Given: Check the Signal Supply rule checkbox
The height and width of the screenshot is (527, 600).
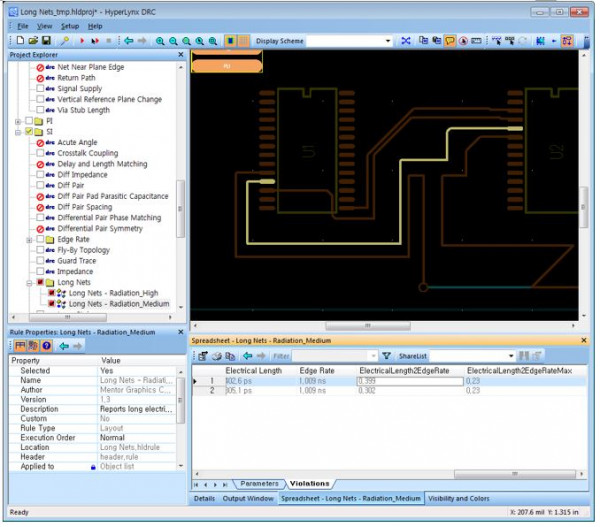Looking at the screenshot, I should click(x=40, y=88).
